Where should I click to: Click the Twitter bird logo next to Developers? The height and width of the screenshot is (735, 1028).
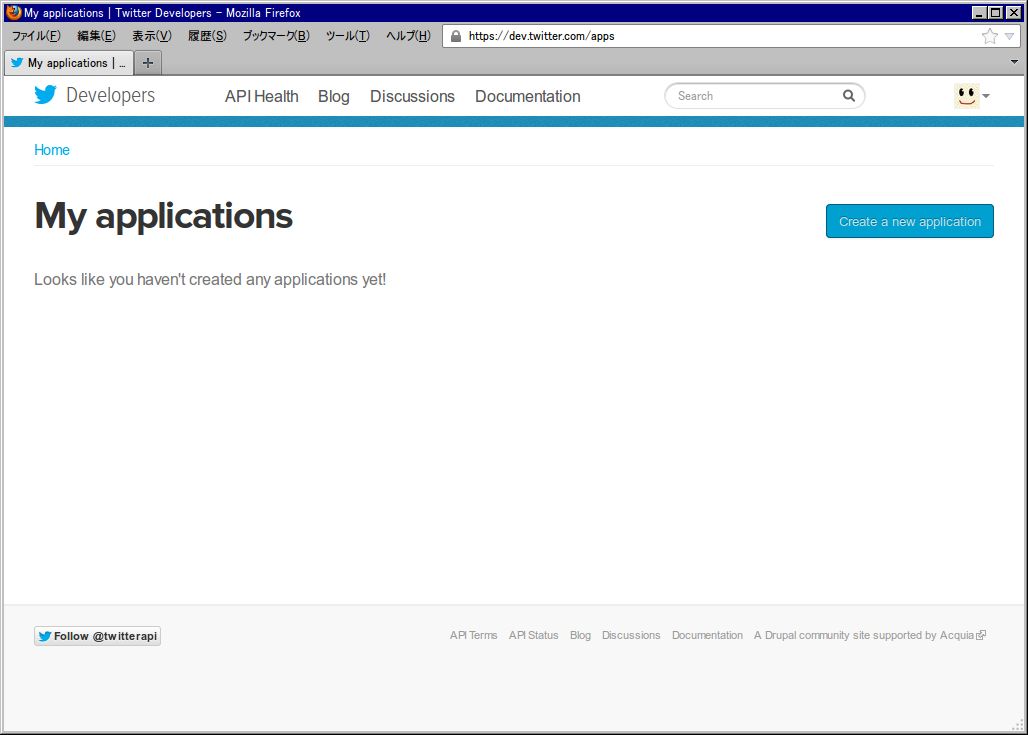45,95
